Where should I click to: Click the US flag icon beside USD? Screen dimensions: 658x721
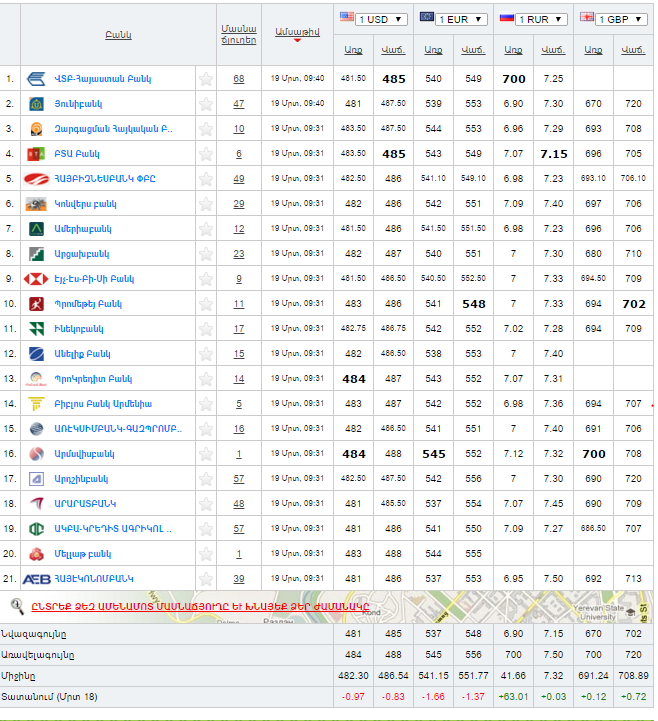(347, 18)
